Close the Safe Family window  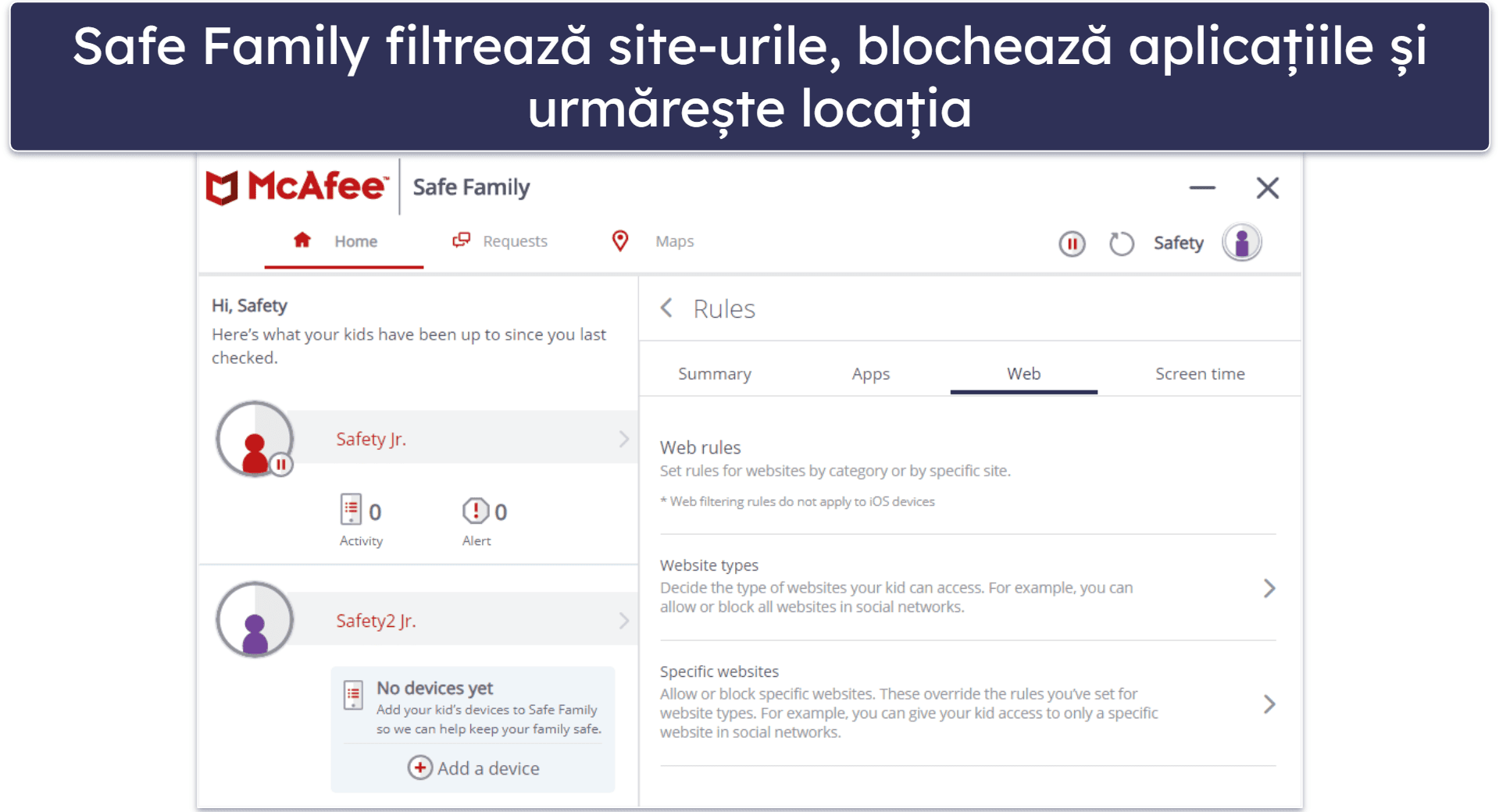1267,187
